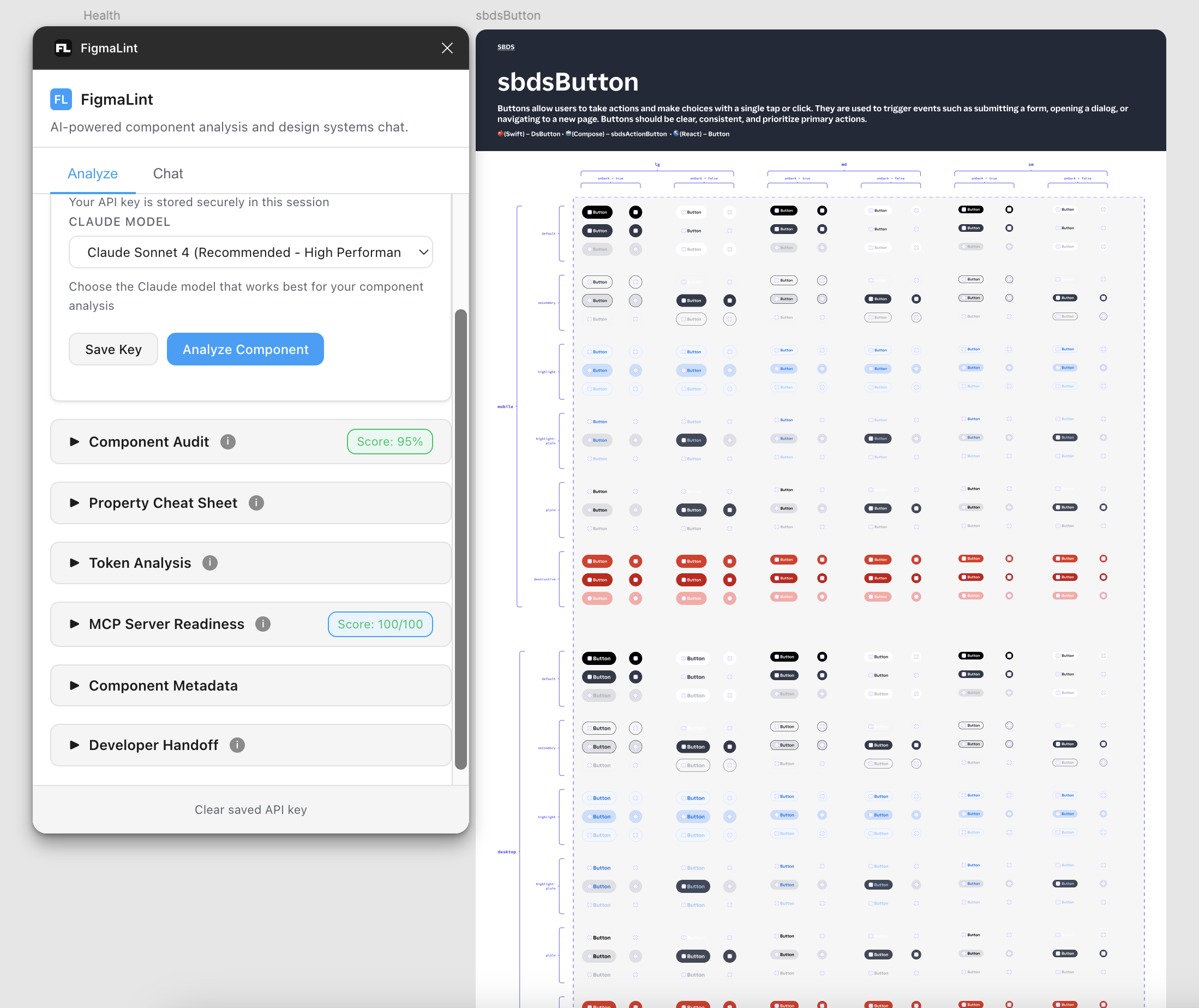Click the md size column header on canvas
Viewport: 1199px width, 1008px height.
844,165
